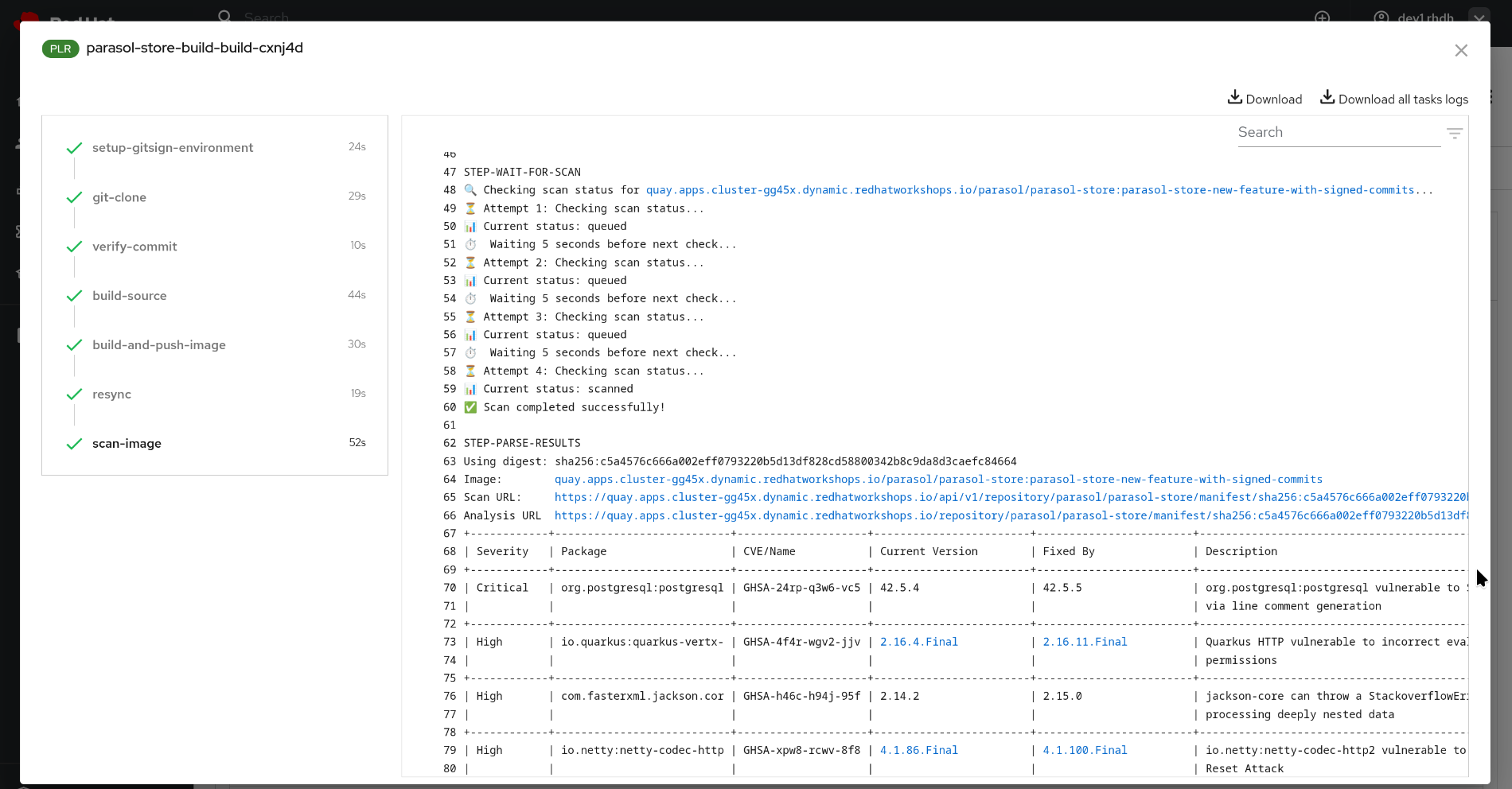Click the green PLR badge

(60, 49)
